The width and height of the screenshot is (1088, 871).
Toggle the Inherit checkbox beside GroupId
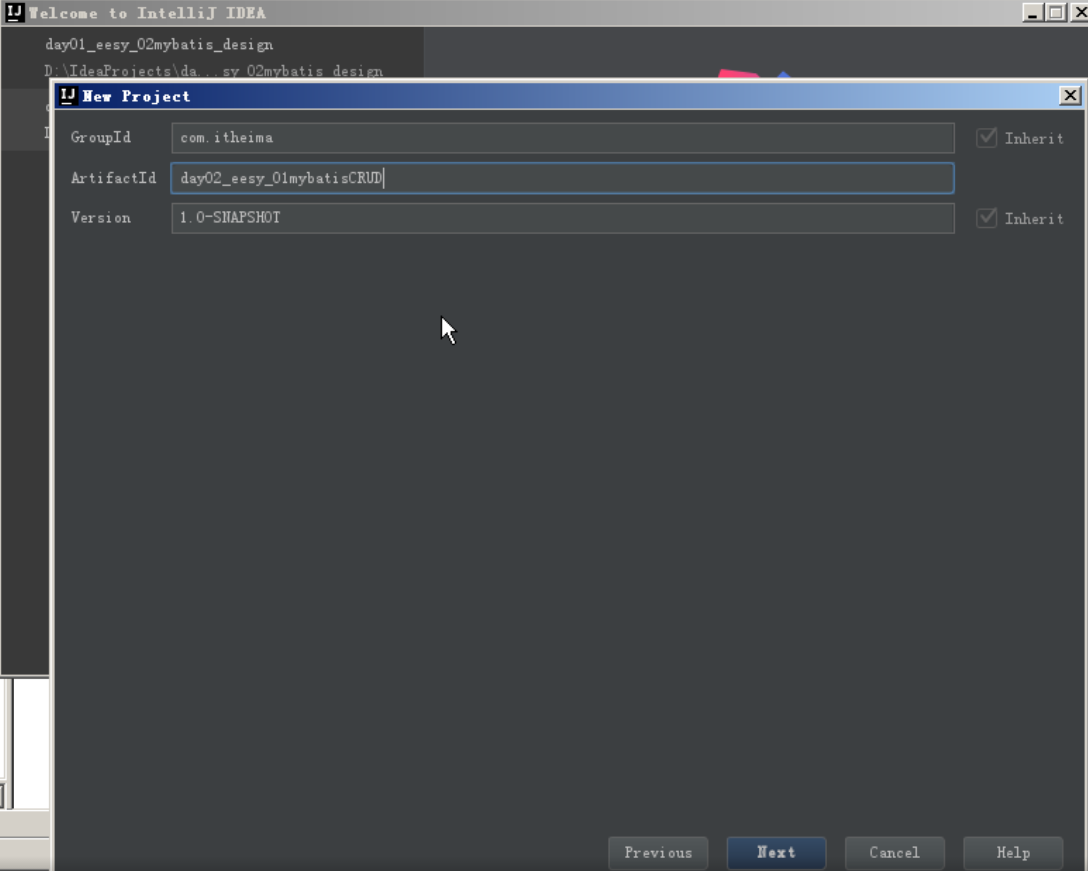pos(986,137)
